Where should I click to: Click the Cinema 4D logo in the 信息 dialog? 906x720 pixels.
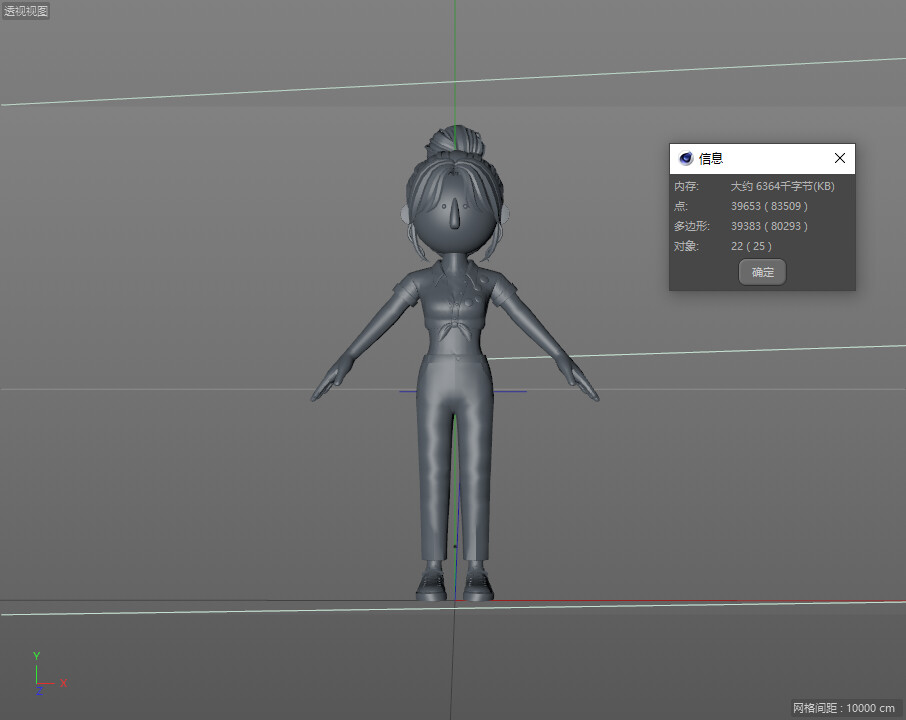pos(686,158)
